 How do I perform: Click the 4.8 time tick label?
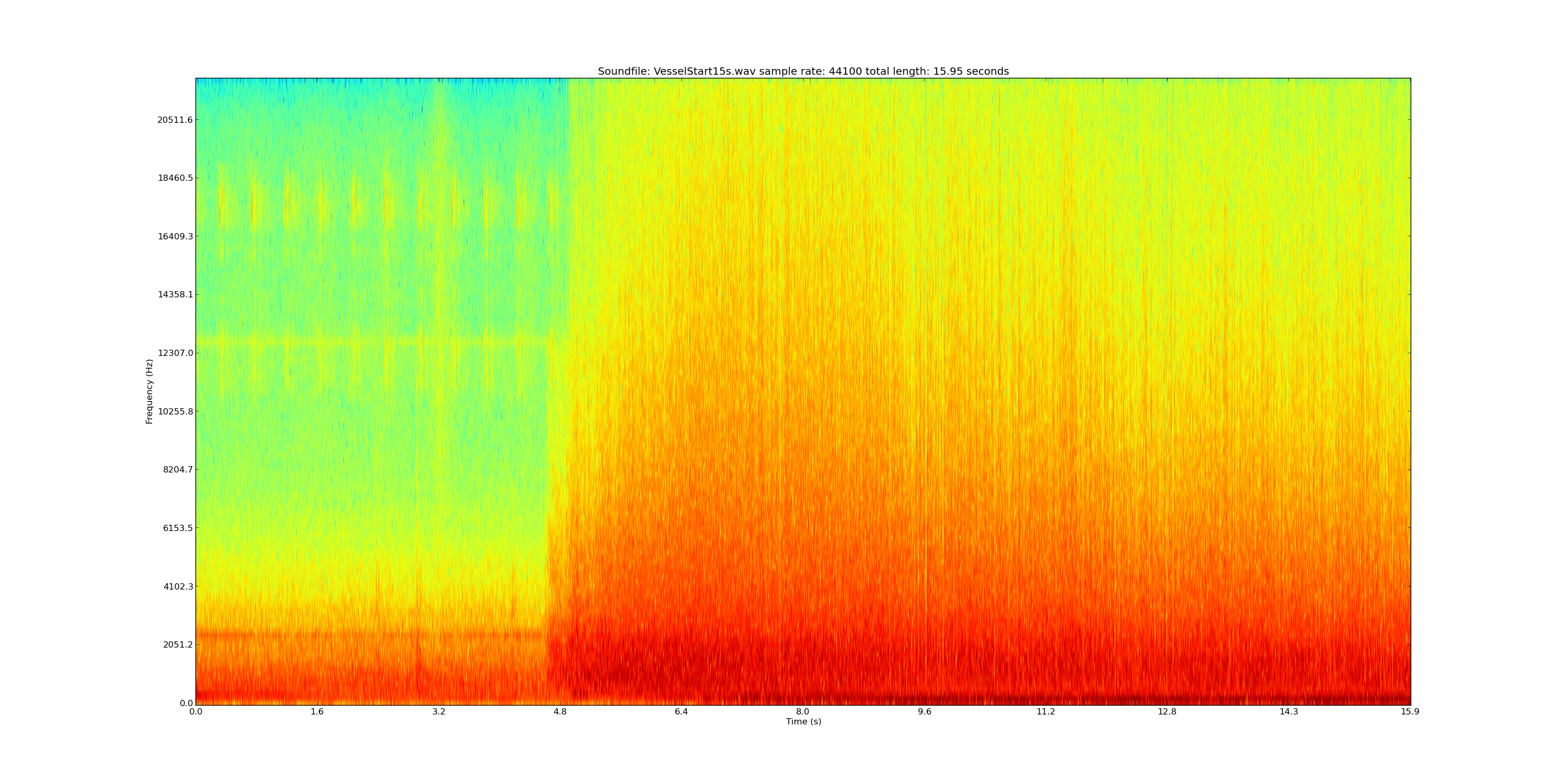click(560, 711)
